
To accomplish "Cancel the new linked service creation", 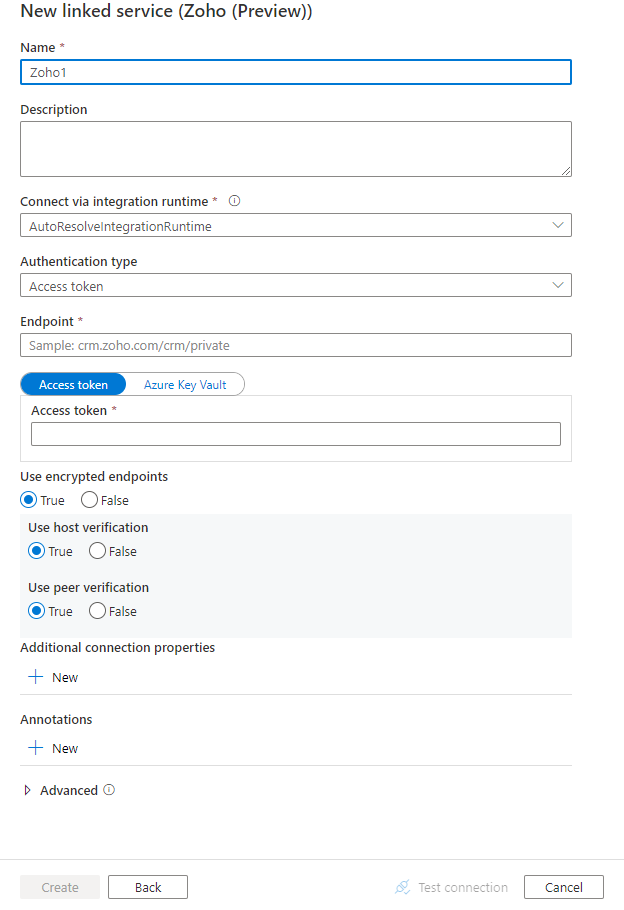I will 563,886.
